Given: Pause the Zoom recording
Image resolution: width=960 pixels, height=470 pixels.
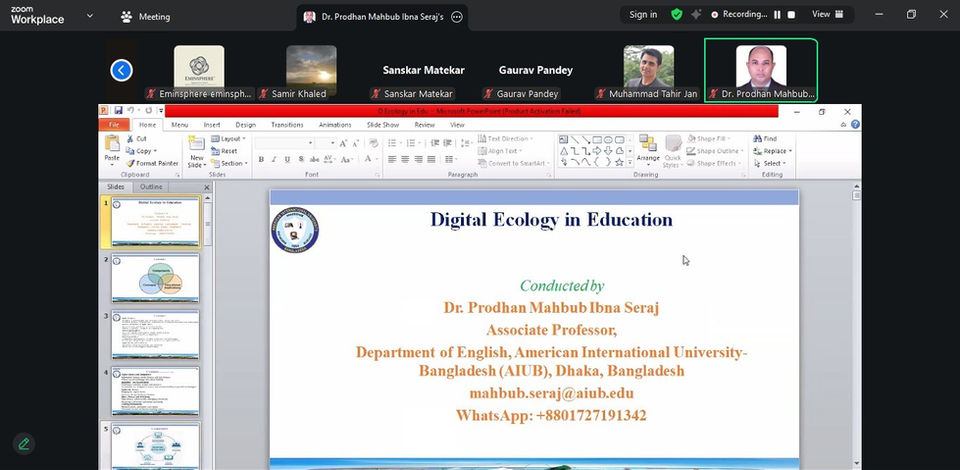Looking at the screenshot, I should coord(777,14).
